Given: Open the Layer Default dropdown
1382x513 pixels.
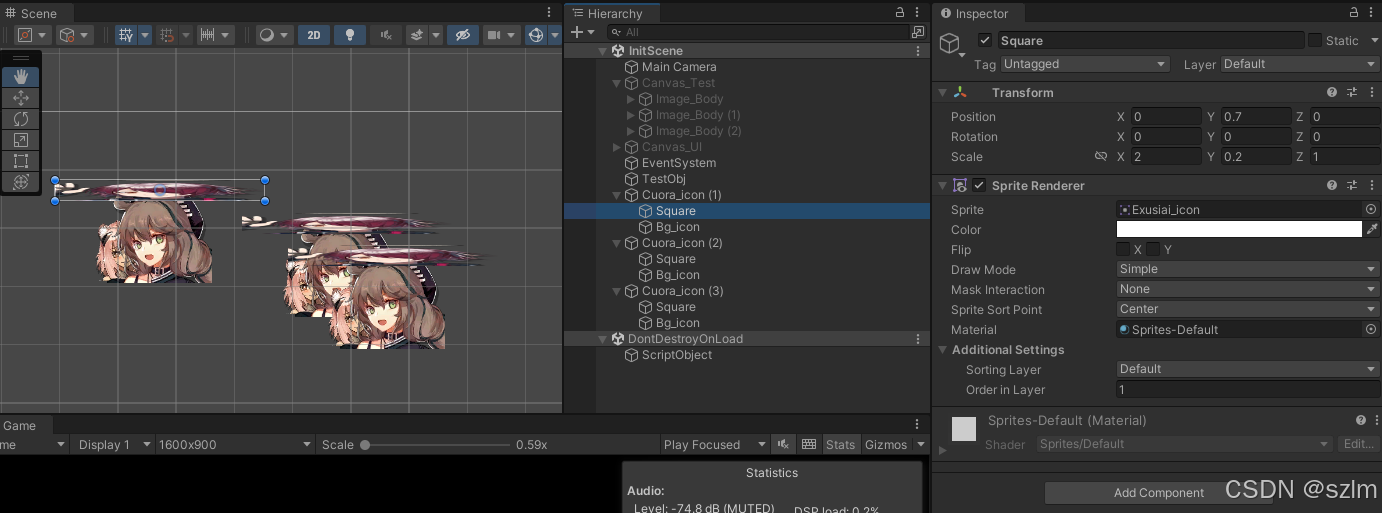Looking at the screenshot, I should [1299, 64].
